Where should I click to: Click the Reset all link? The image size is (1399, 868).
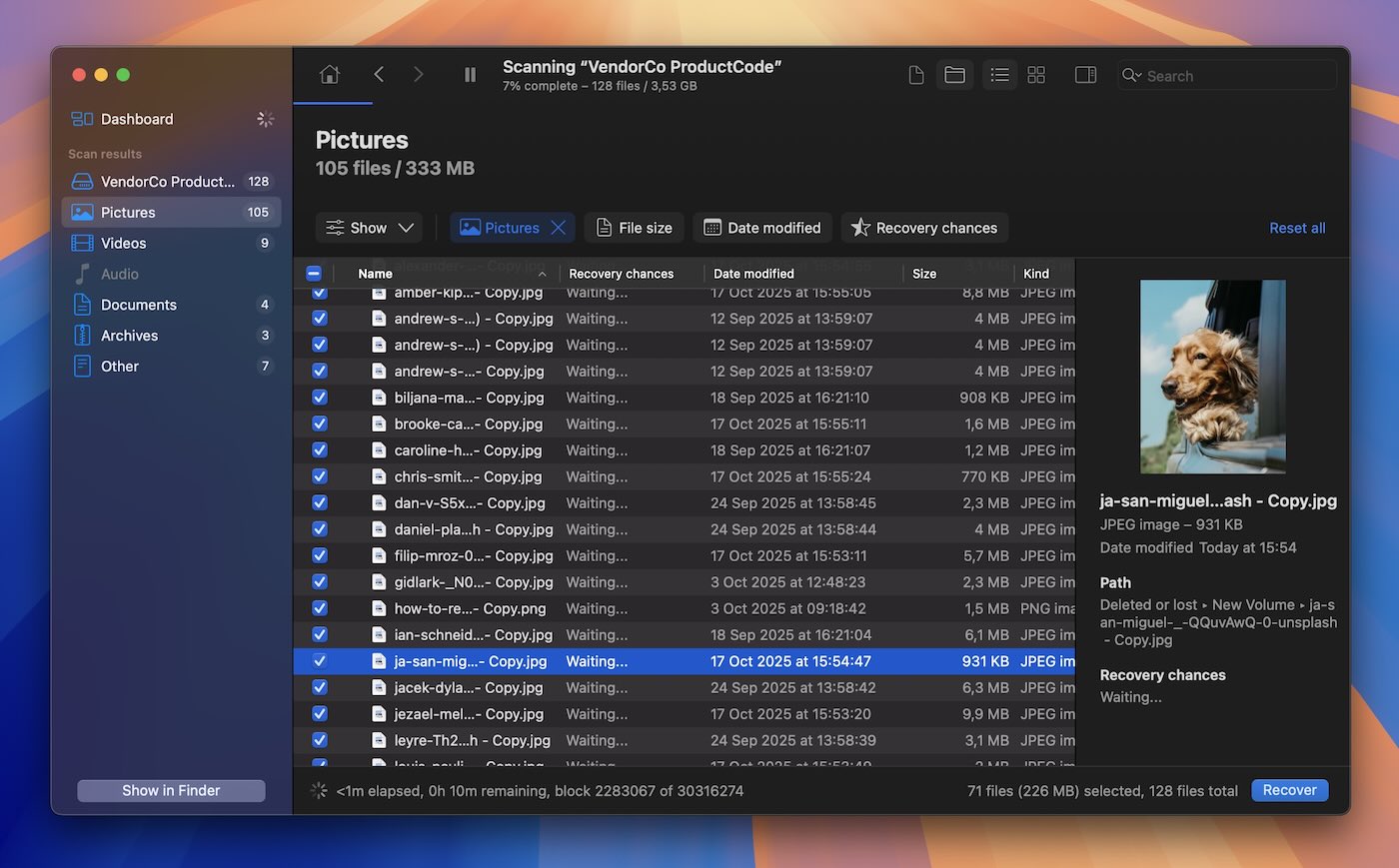[1297, 228]
